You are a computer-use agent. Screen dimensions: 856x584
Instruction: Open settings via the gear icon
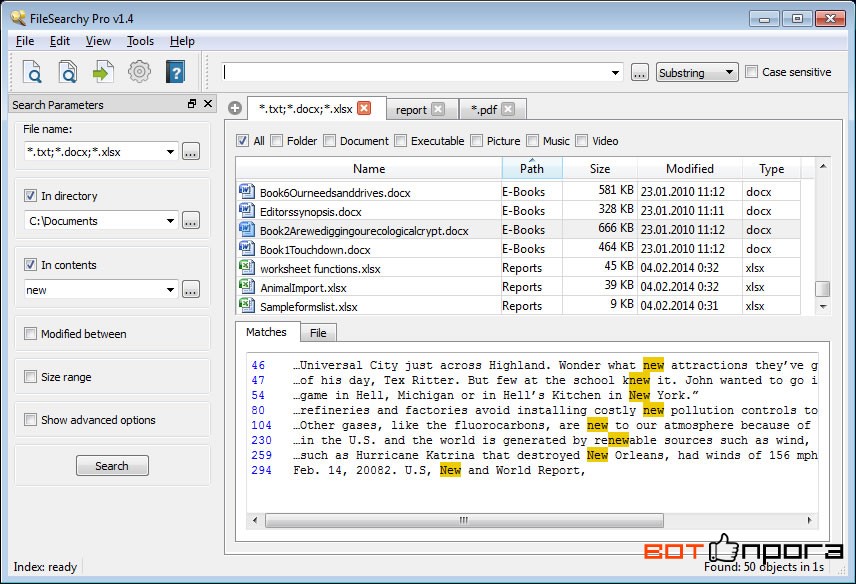pos(139,72)
